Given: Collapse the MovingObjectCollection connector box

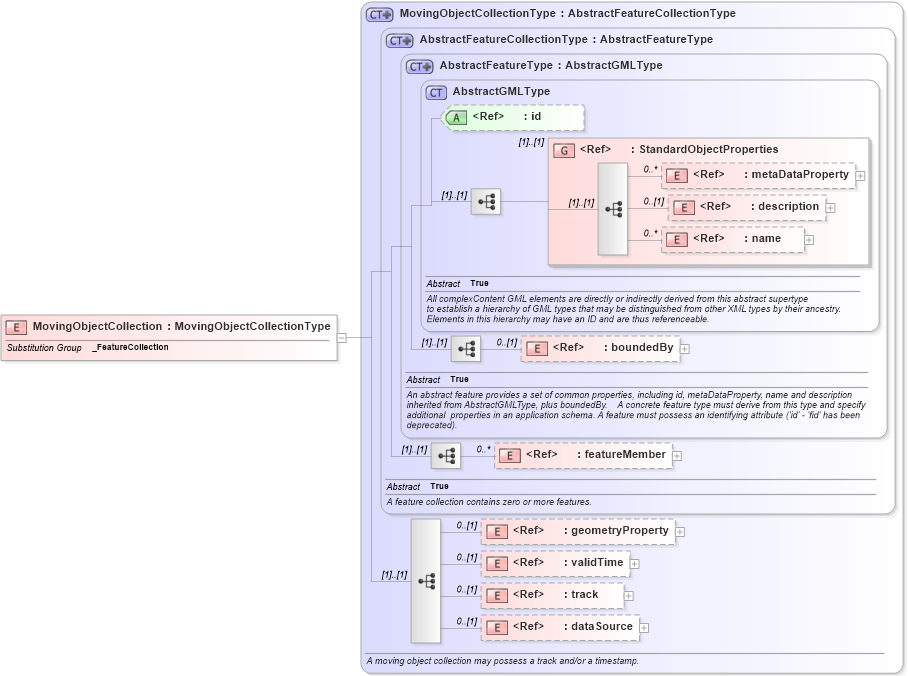Looking at the screenshot, I should [x=342, y=337].
